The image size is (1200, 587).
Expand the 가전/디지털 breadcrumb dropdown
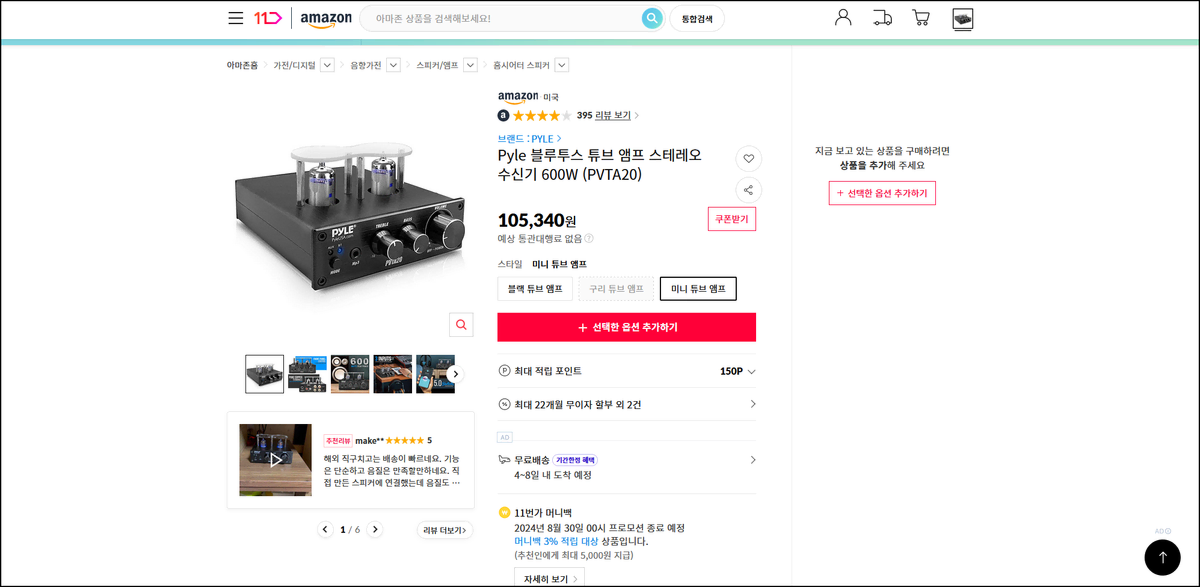tap(327, 65)
